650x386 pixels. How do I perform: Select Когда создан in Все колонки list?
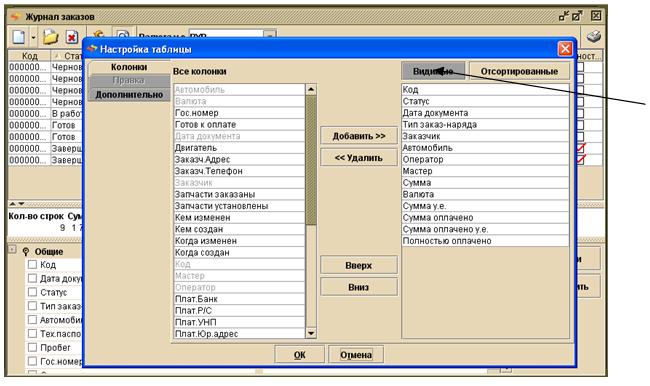click(x=240, y=252)
